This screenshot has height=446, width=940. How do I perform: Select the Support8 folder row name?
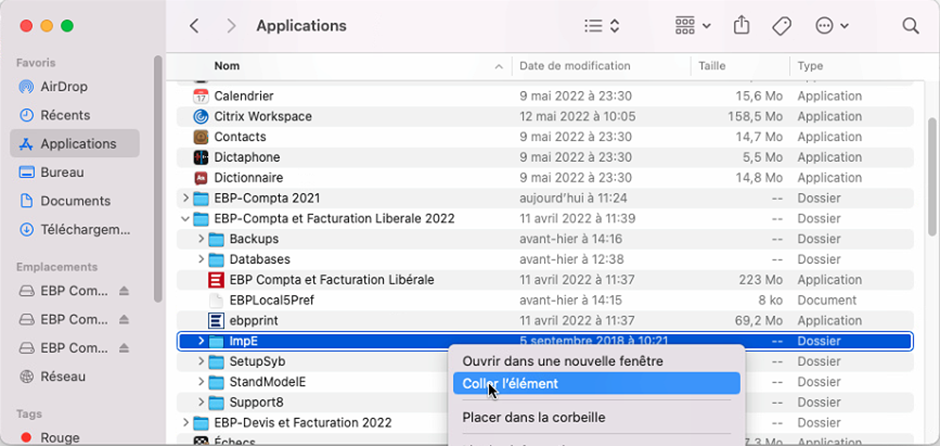[x=257, y=402]
